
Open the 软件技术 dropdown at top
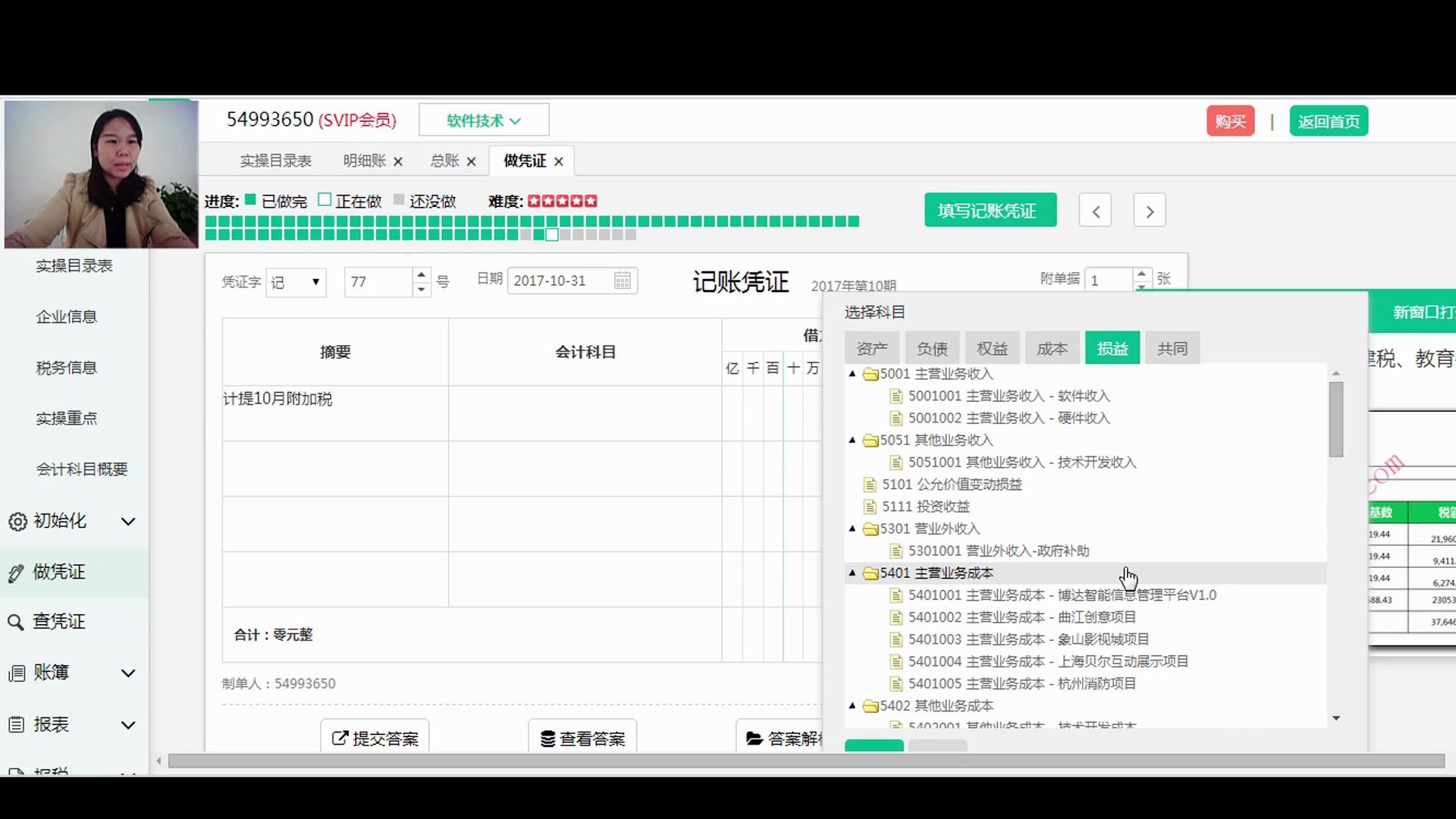[483, 119]
